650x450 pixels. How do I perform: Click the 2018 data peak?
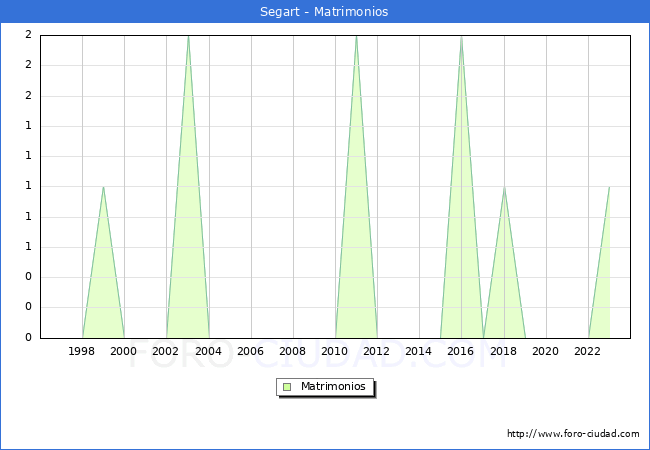(x=504, y=187)
